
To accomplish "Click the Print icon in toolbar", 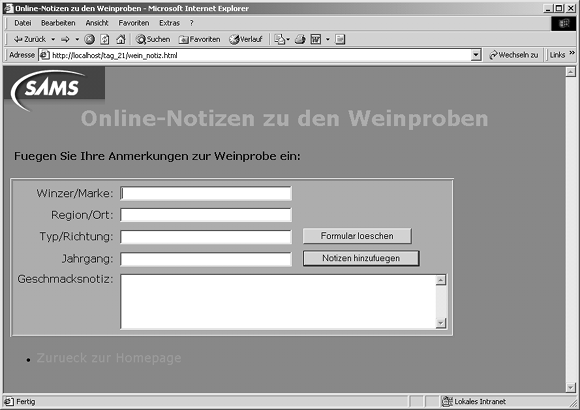I will point(300,39).
